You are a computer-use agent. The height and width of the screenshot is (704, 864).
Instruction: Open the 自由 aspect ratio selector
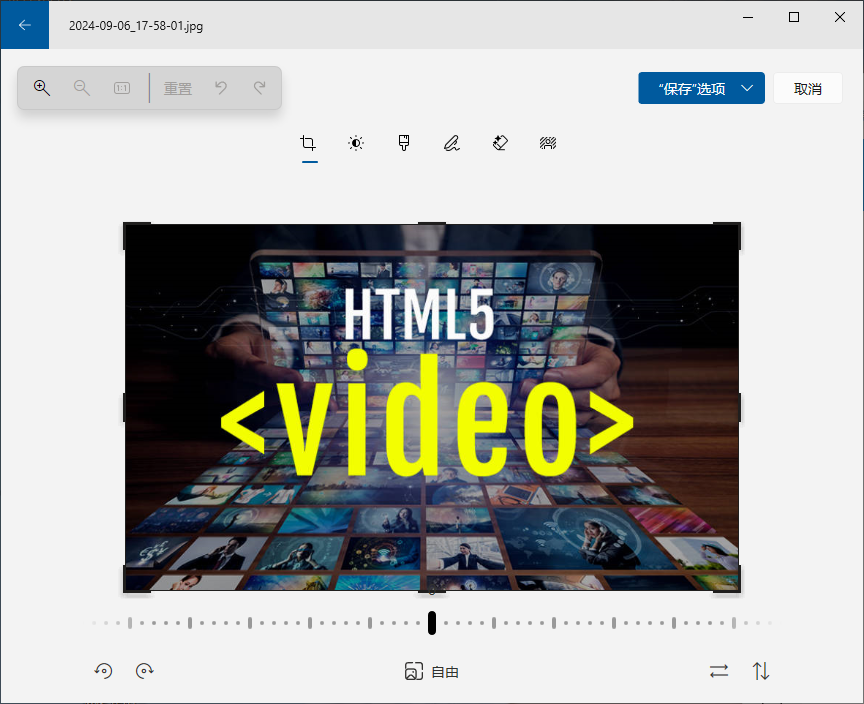pyautogui.click(x=432, y=672)
